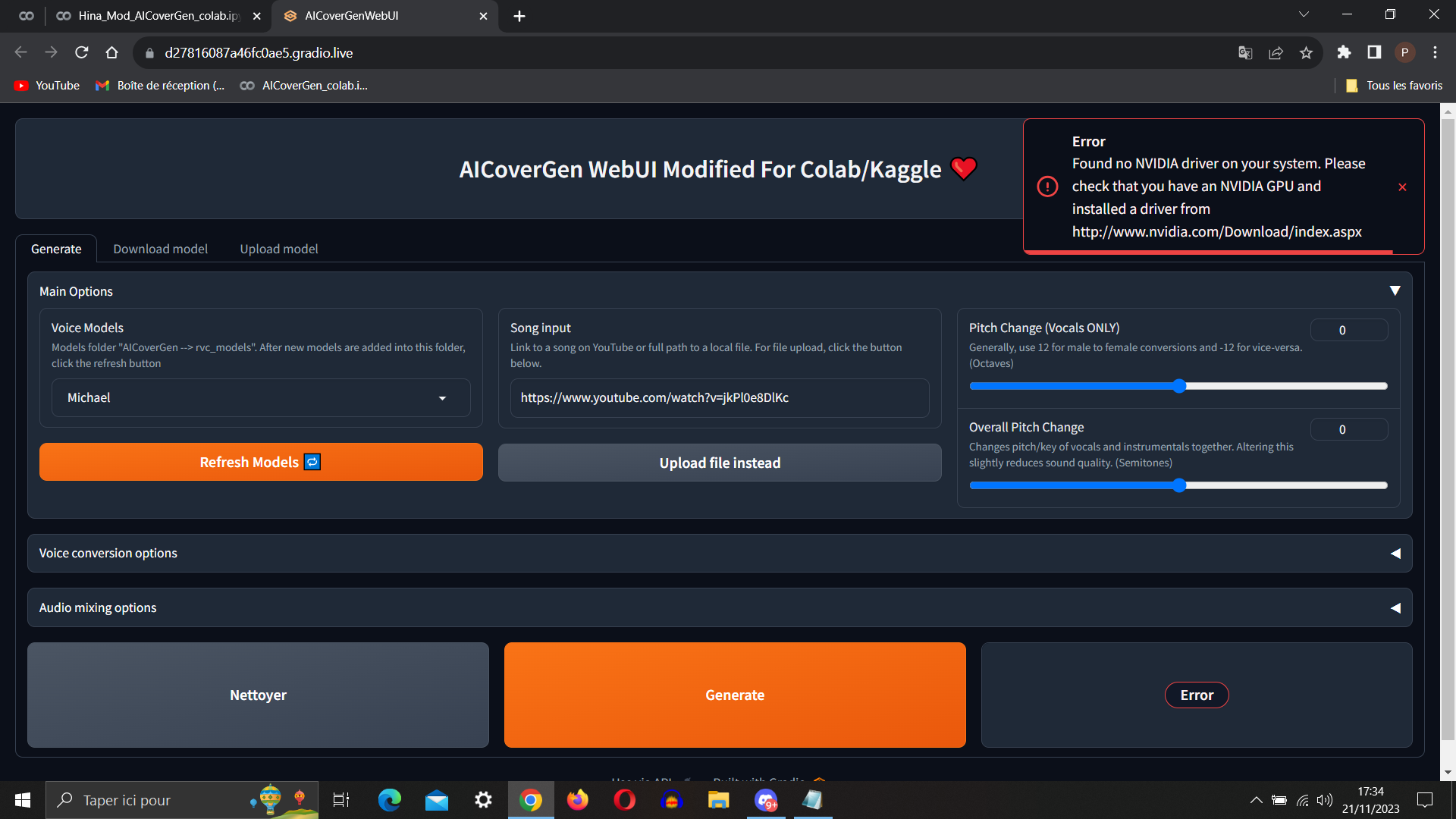The width and height of the screenshot is (1456, 819).
Task: Open the Chrome three-dot menu
Action: pos(1435,52)
